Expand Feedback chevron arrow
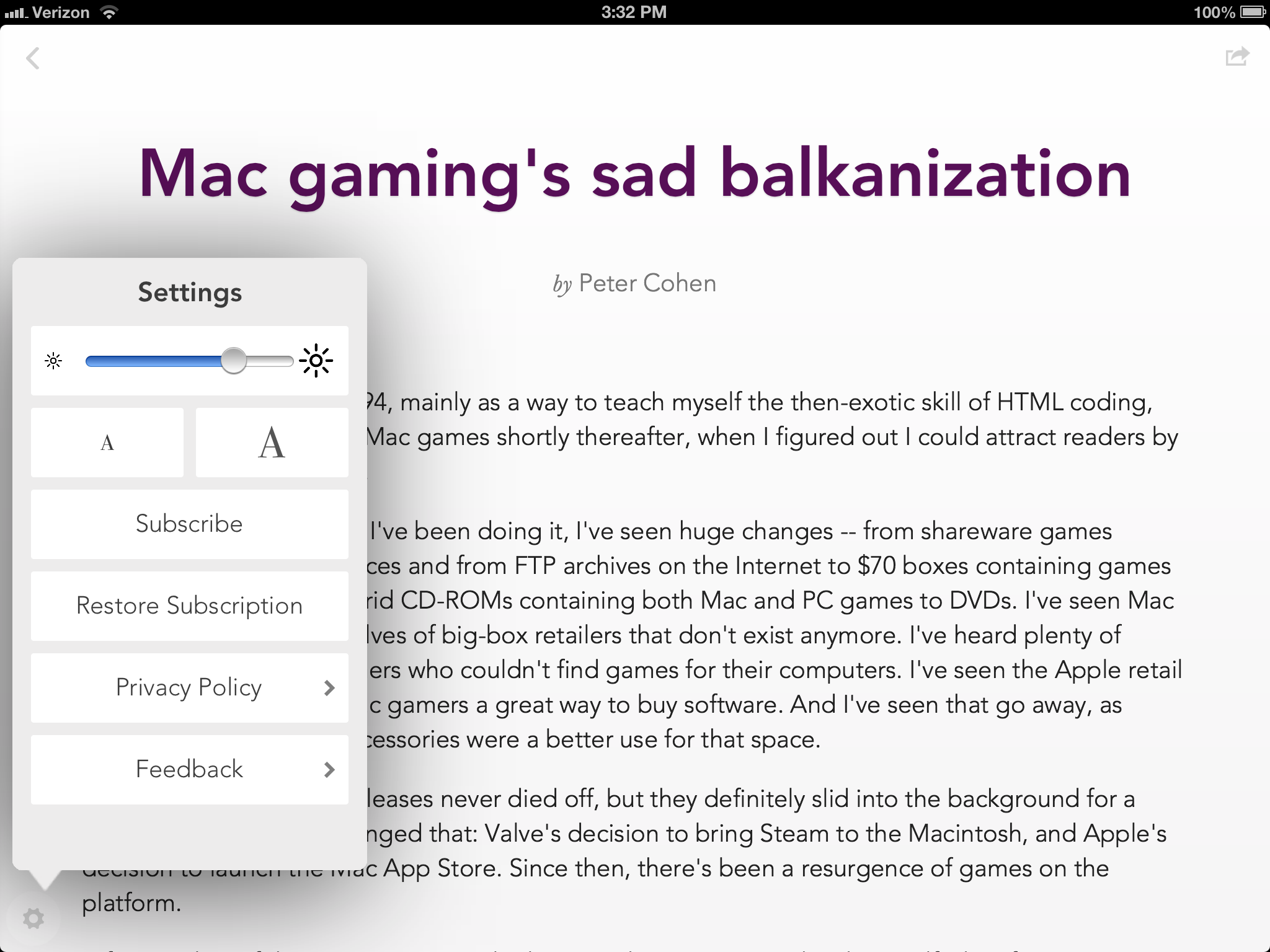Screen dimensions: 1270x952 tap(329, 770)
